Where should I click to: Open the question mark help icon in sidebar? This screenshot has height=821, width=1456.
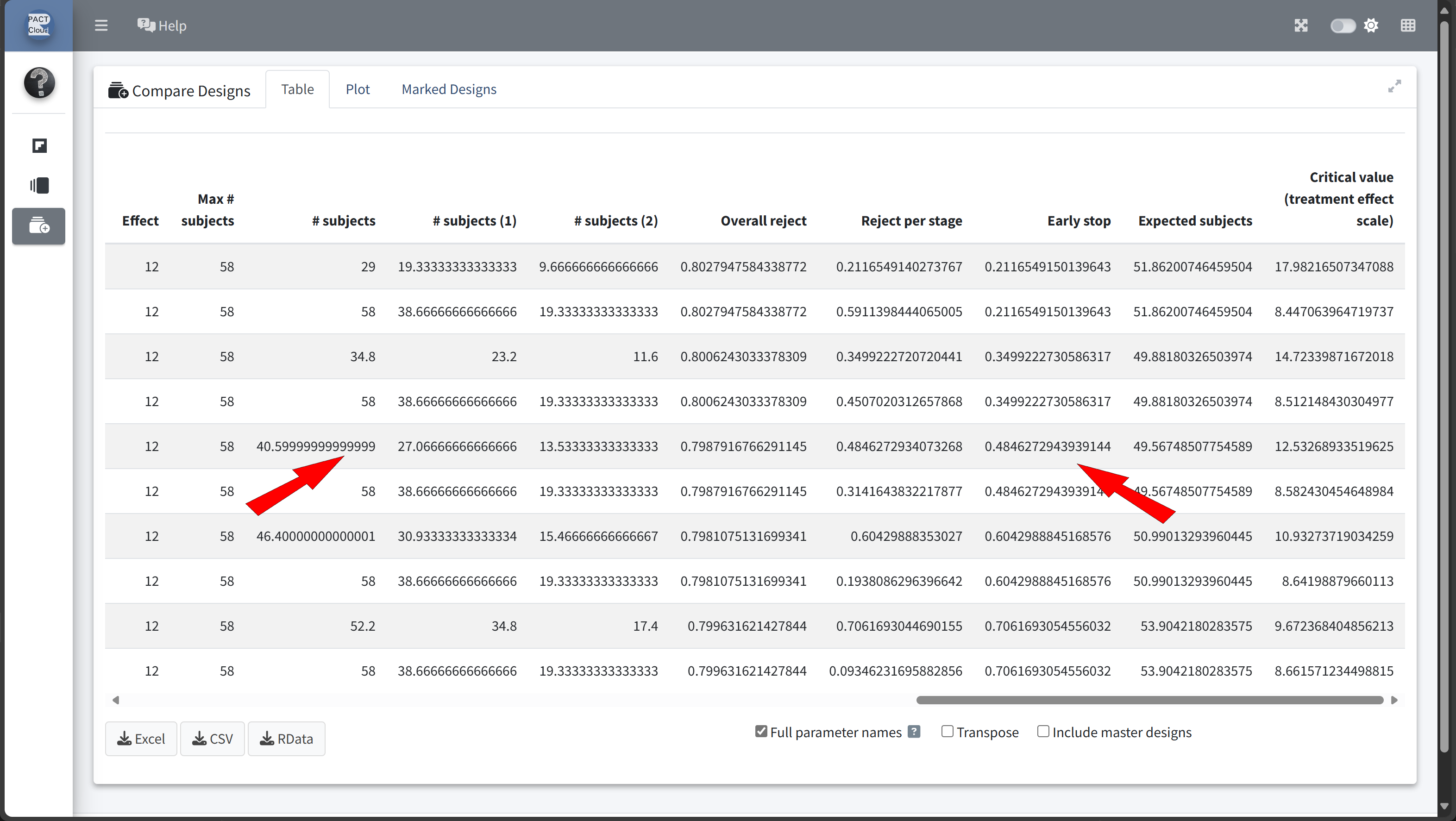tap(39, 83)
